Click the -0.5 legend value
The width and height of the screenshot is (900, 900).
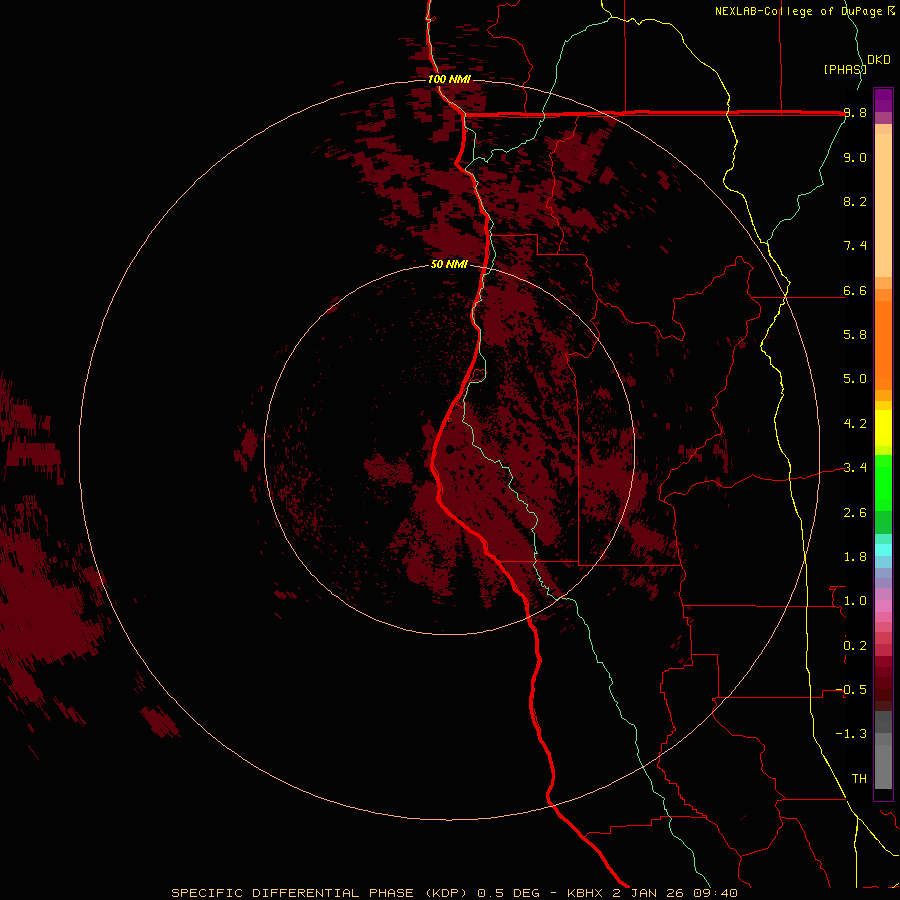pyautogui.click(x=852, y=690)
